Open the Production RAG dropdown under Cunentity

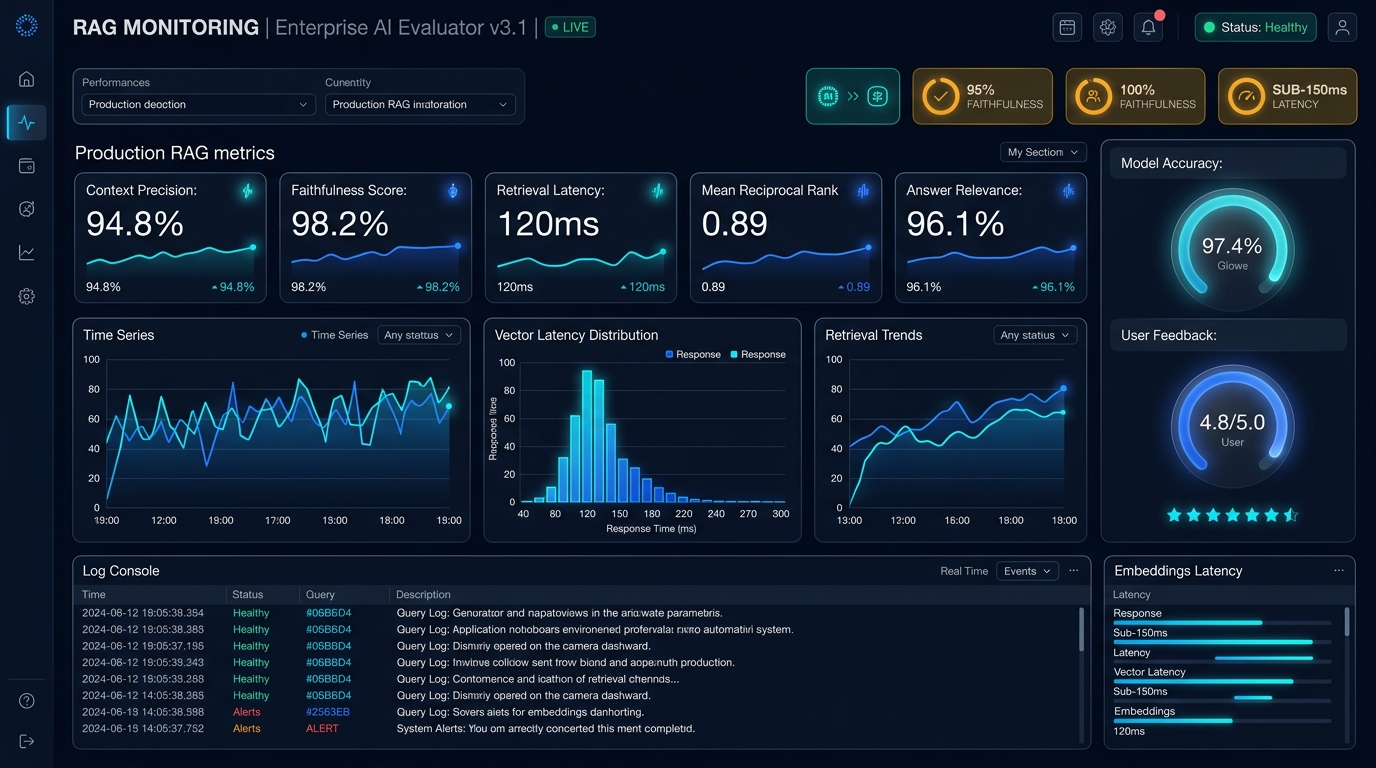coord(420,104)
